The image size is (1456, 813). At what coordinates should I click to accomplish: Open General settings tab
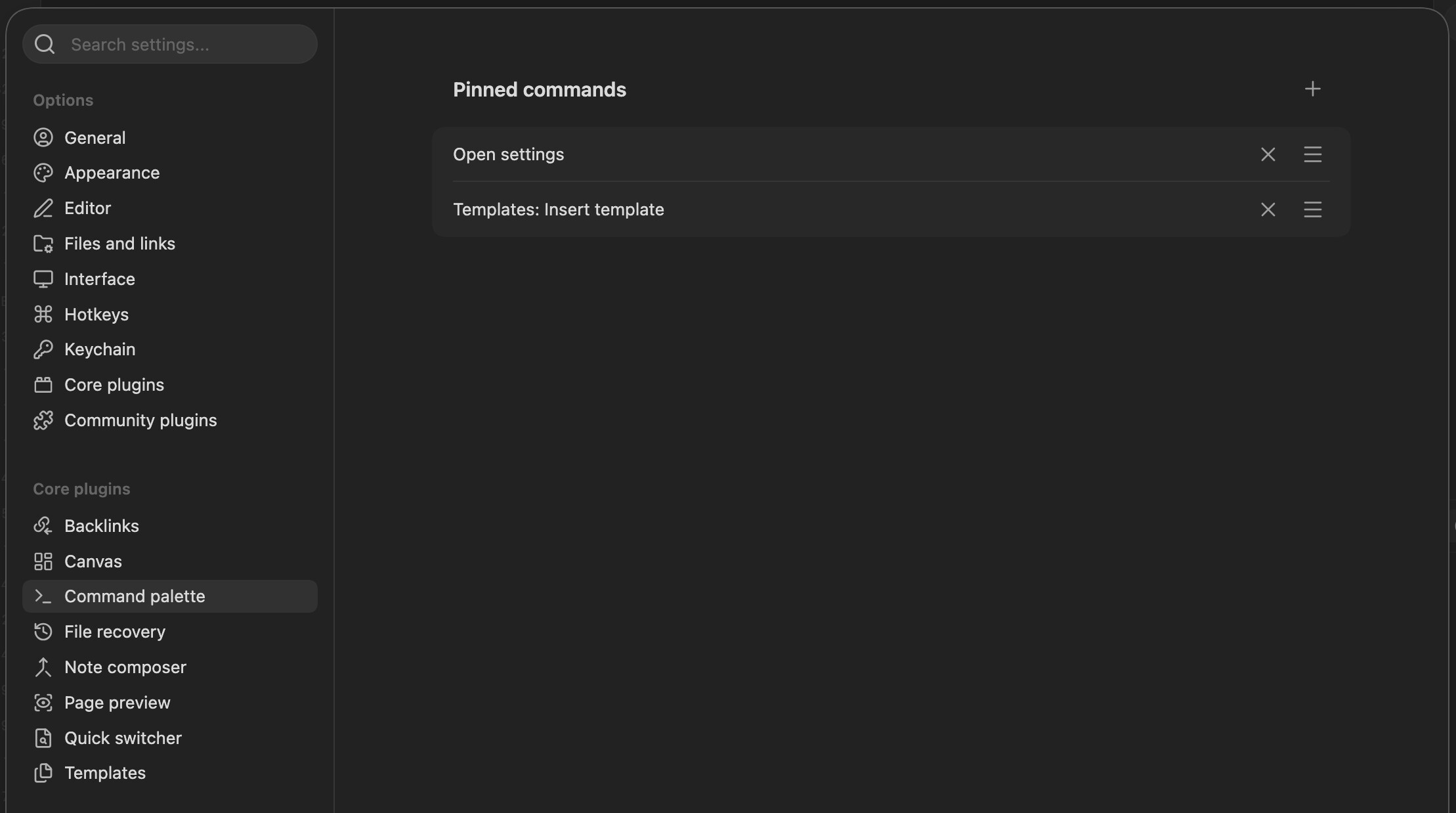tap(170, 137)
